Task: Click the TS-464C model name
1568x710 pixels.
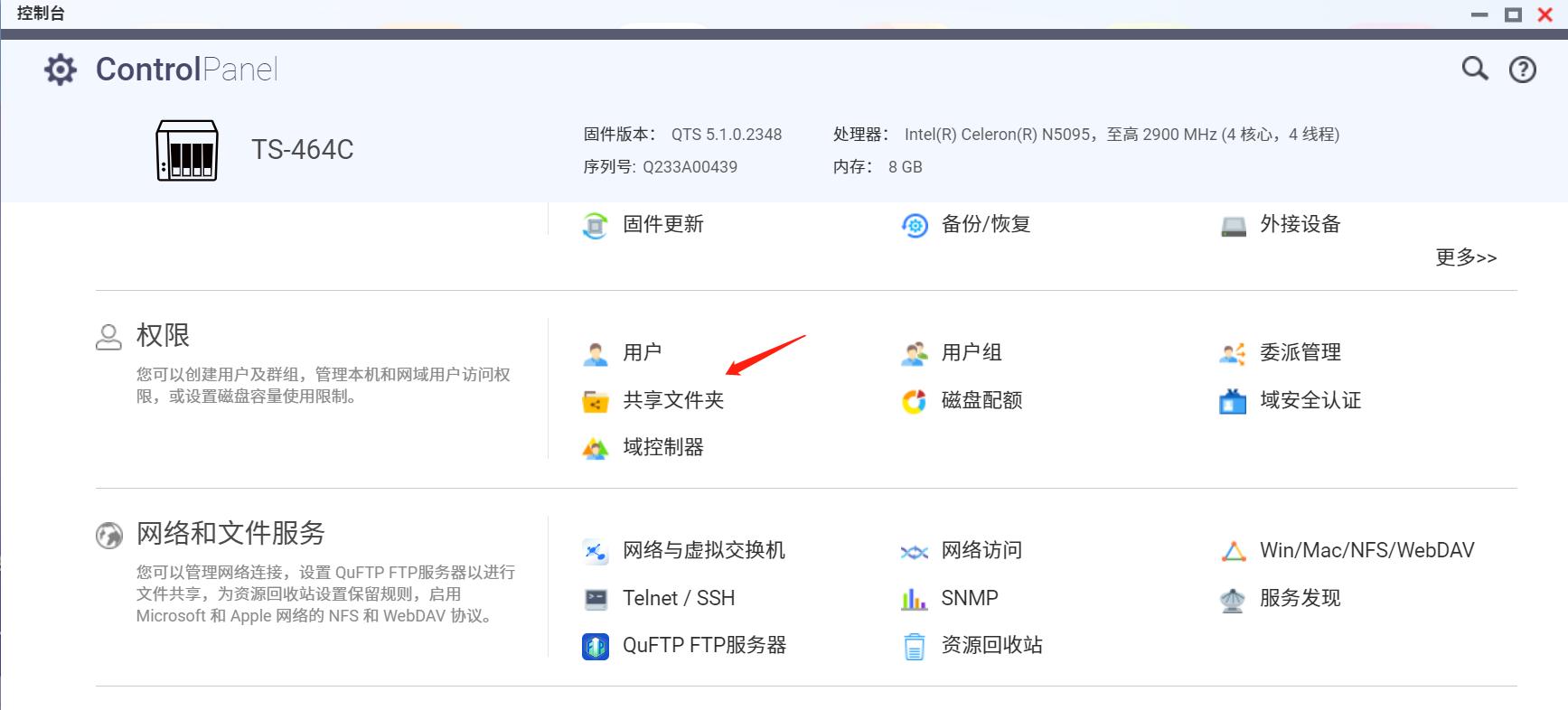Action: pyautogui.click(x=303, y=150)
